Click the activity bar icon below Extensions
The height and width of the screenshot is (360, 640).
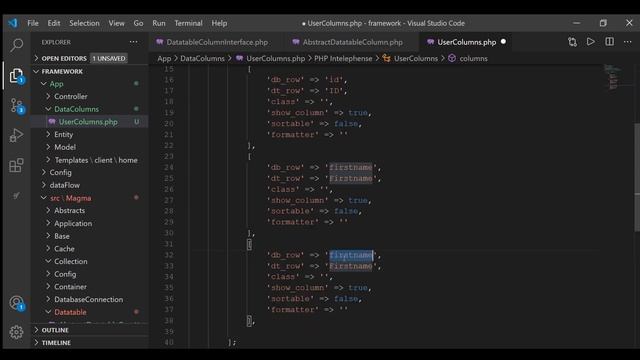[16, 196]
